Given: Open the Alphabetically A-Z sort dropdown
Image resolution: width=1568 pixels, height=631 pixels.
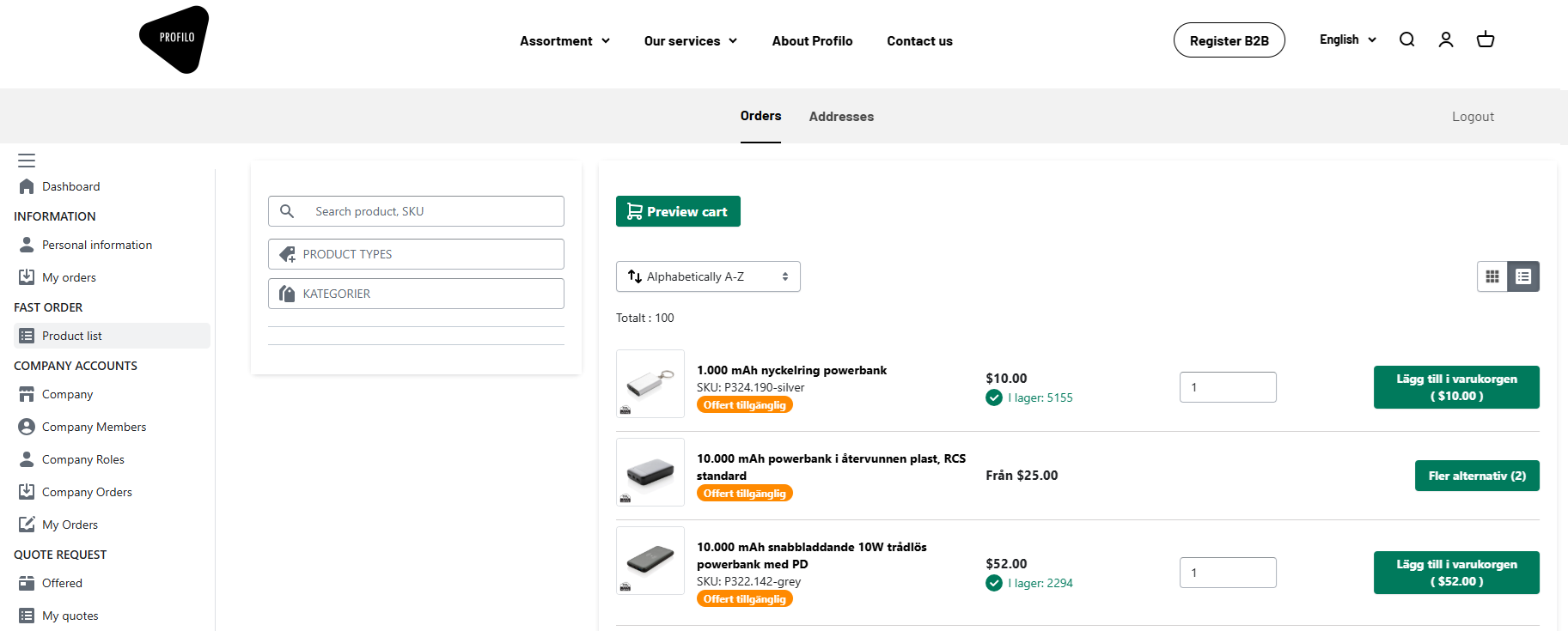Looking at the screenshot, I should click(x=708, y=276).
